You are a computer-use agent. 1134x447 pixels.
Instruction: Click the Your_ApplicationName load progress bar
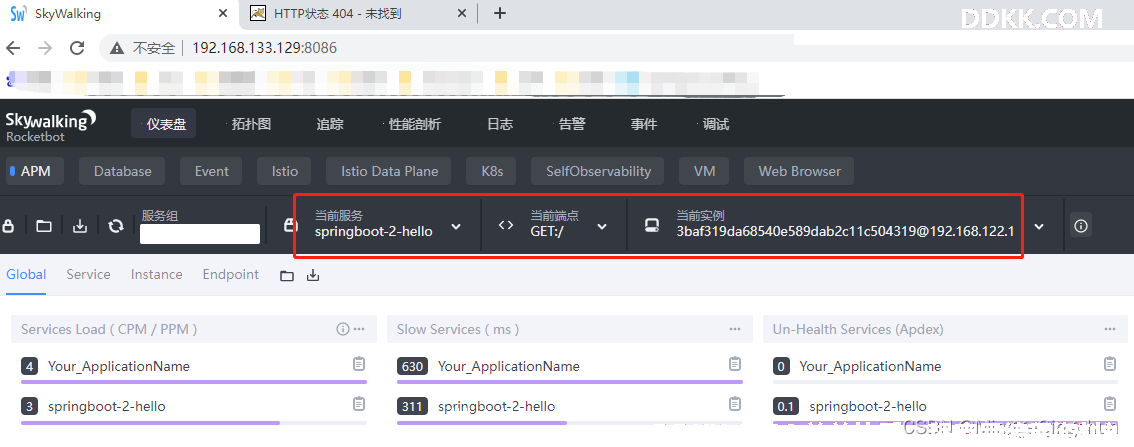tap(194, 382)
